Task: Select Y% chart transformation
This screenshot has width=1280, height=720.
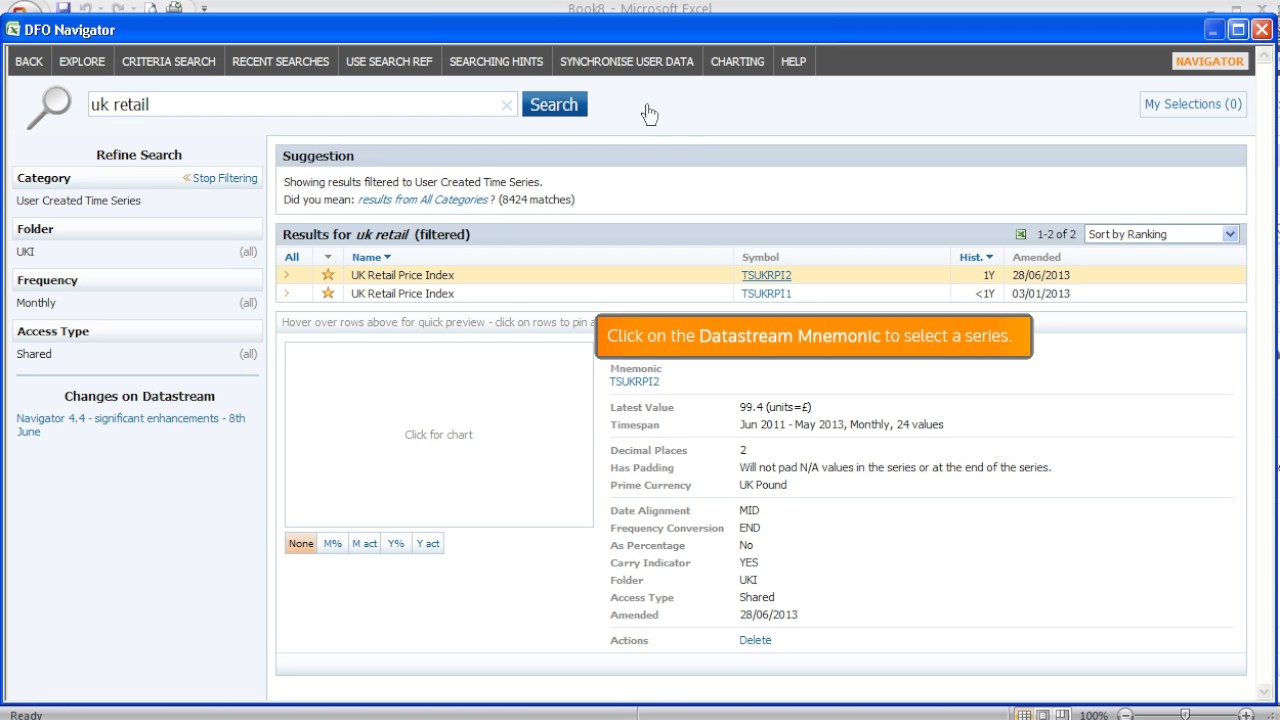Action: [x=396, y=544]
